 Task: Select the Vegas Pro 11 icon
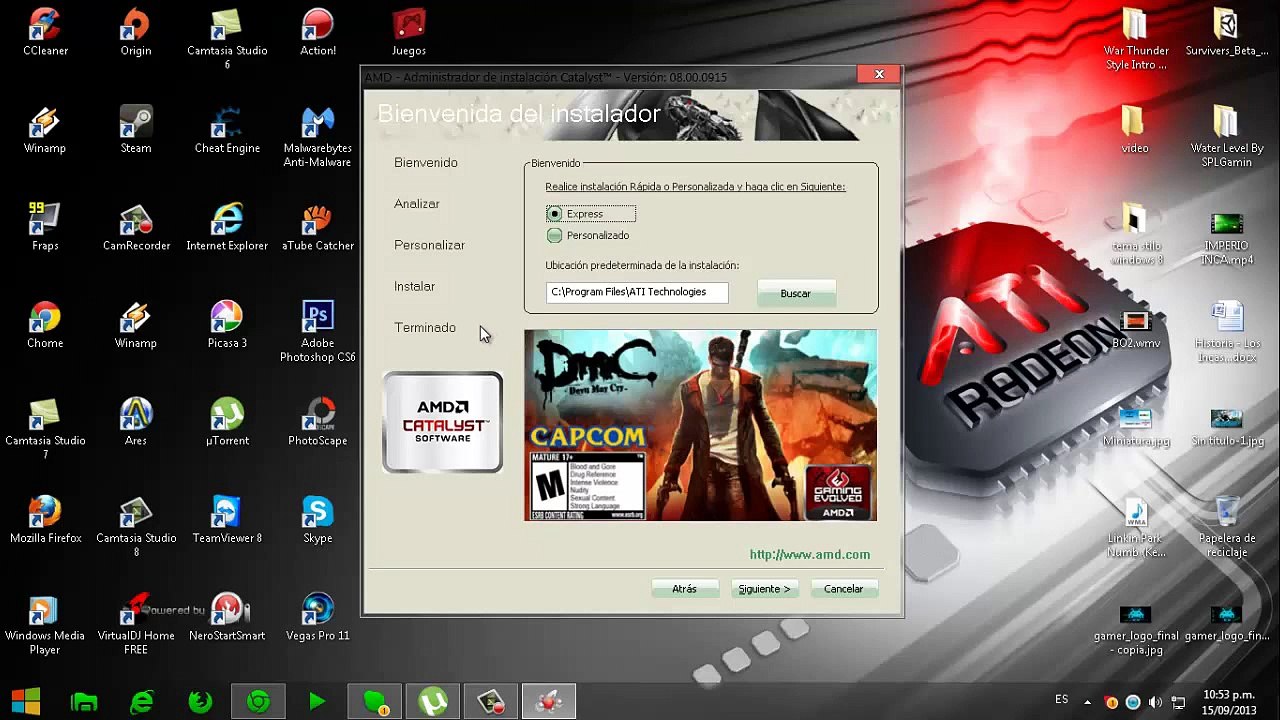tap(318, 617)
